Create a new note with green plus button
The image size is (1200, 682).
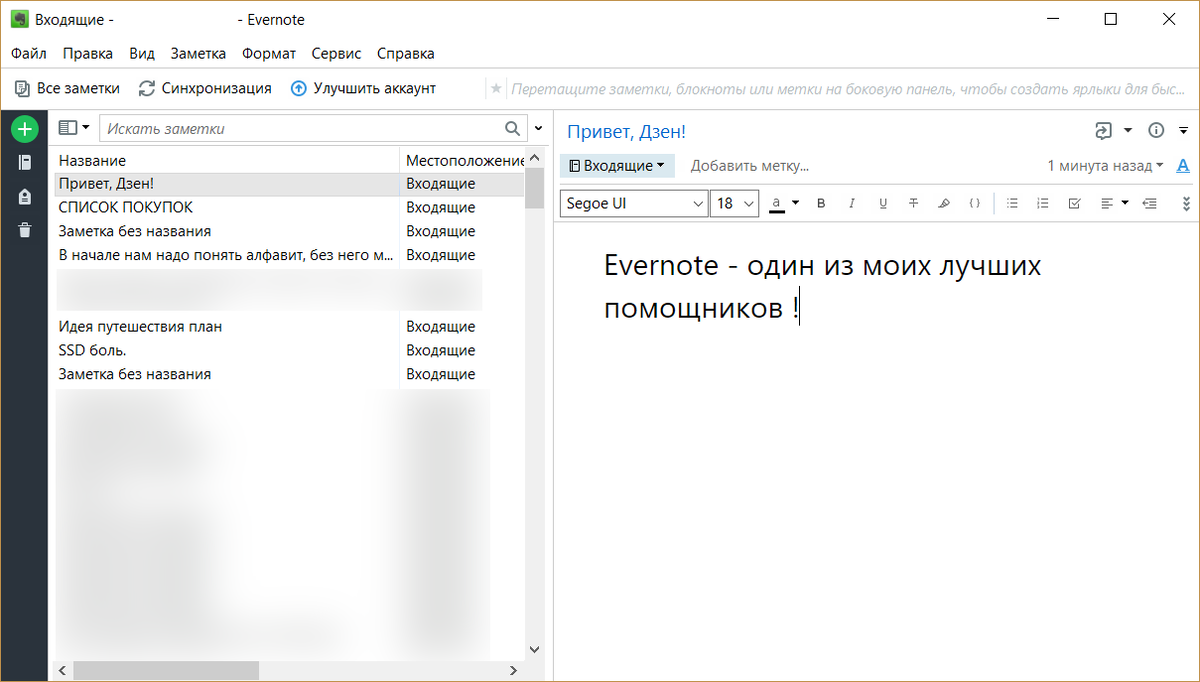24,128
